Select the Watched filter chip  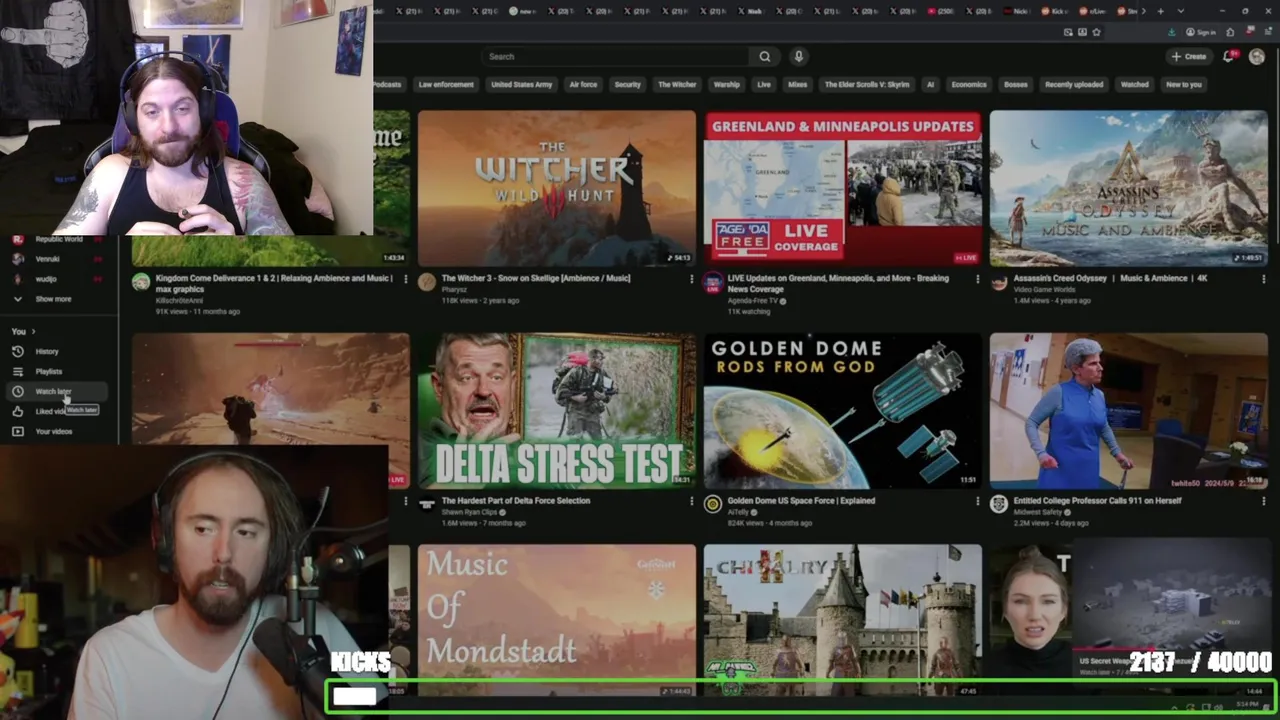point(1135,85)
